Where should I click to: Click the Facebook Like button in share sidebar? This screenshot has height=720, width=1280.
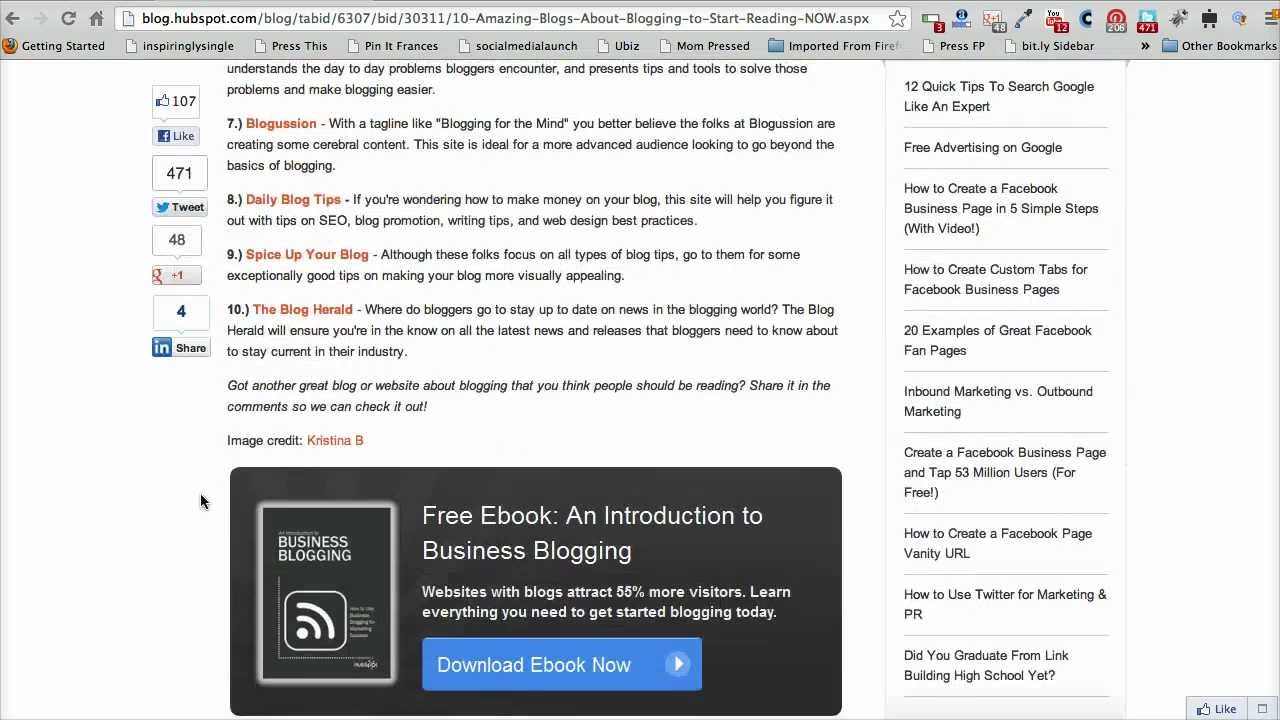point(177,136)
